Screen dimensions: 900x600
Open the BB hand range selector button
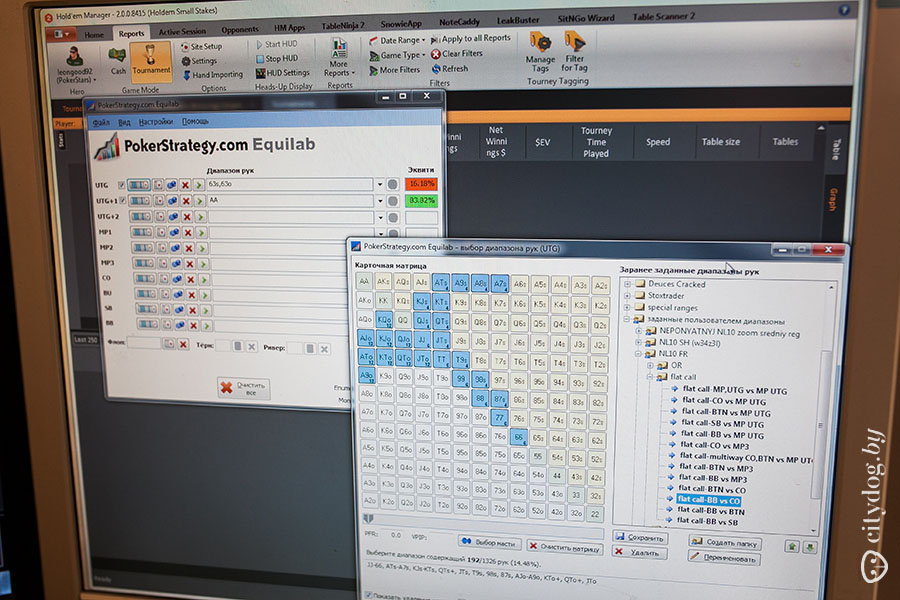(x=148, y=324)
